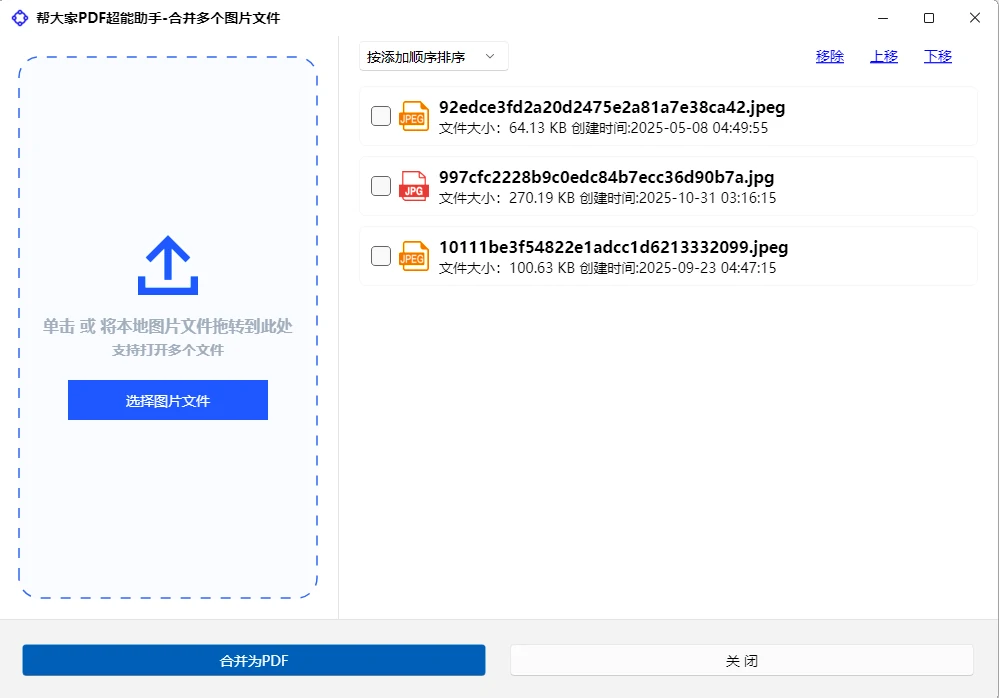Click the 合并为PDF merge button
Viewport: 999px width, 698px height.
tap(253, 660)
